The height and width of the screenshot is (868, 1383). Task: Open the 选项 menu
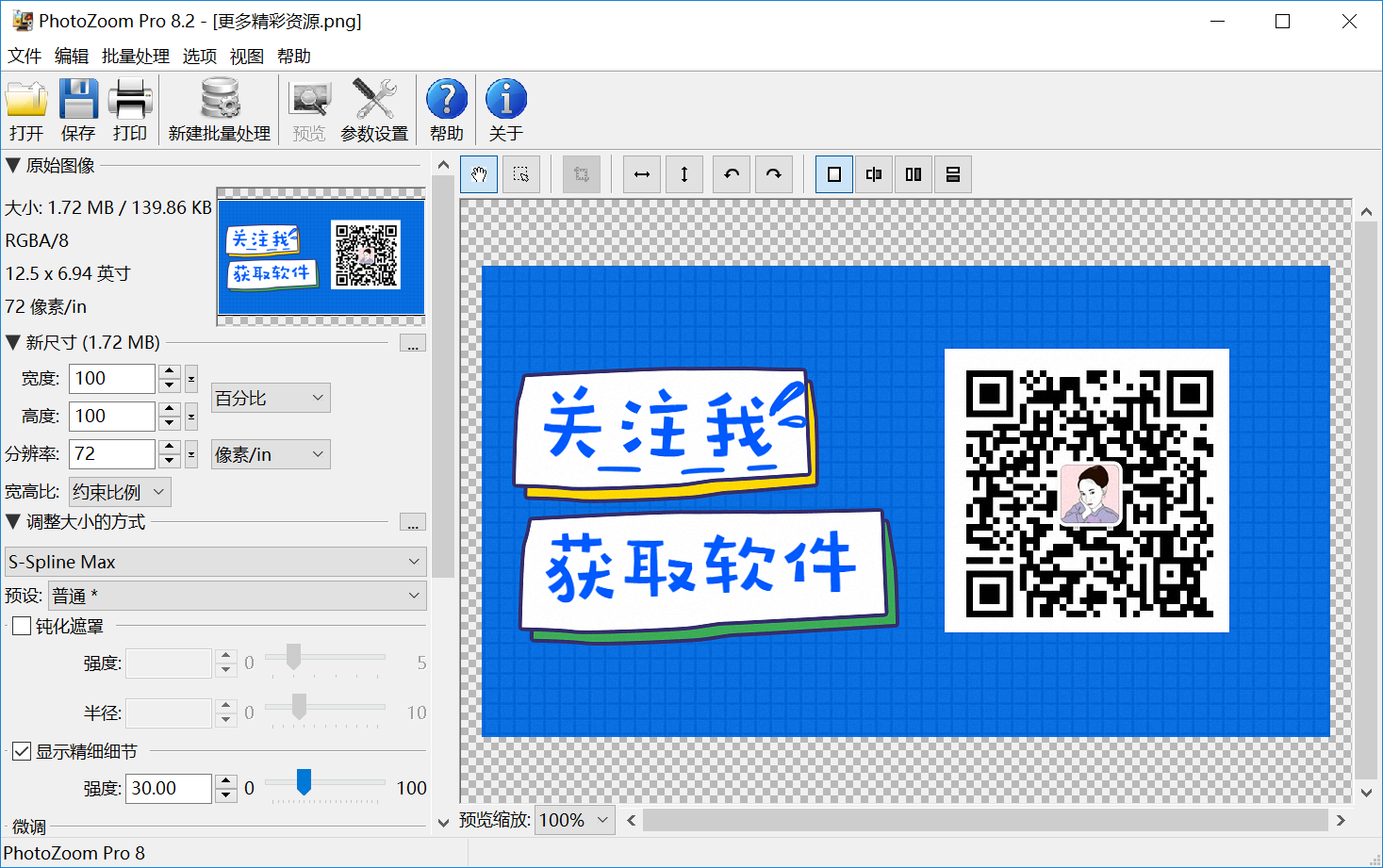point(200,57)
